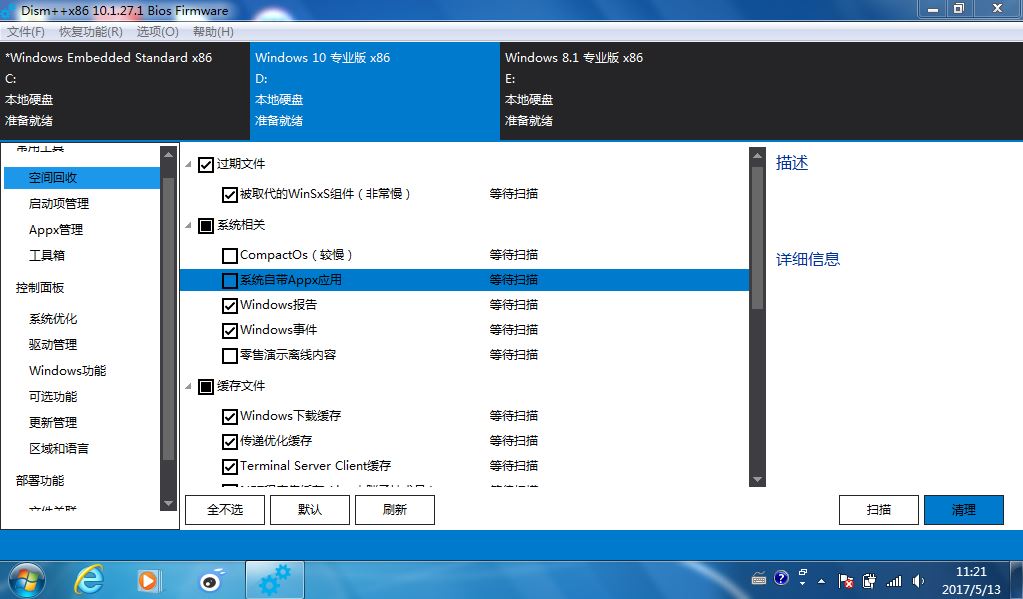The width and height of the screenshot is (1023, 599).
Task: Select Windows 10 专业版 x86 image tab
Action: tap(374, 90)
